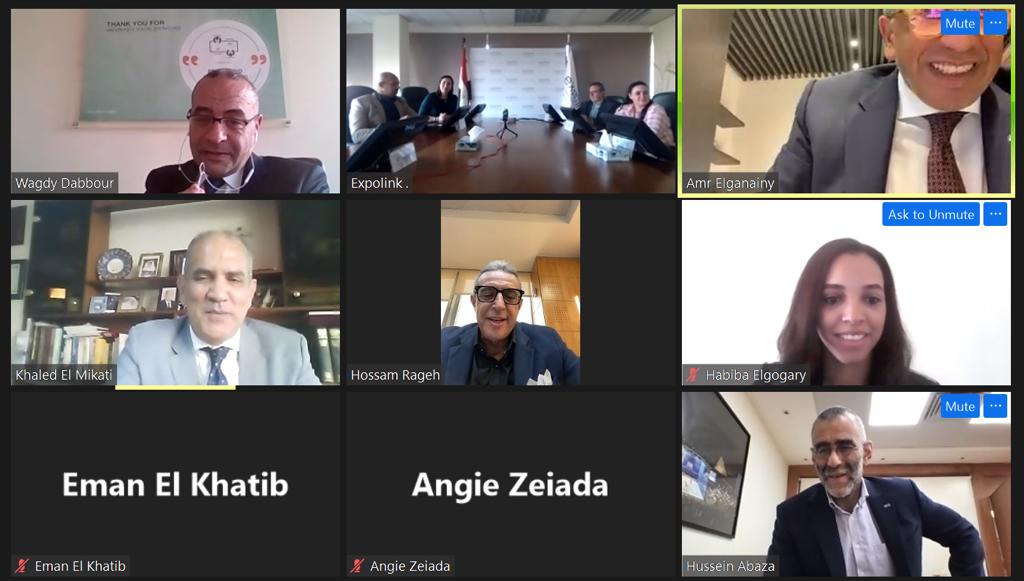Mute Hussein Abaza's microphone
Image resolution: width=1024 pixels, height=581 pixels.
[x=960, y=406]
